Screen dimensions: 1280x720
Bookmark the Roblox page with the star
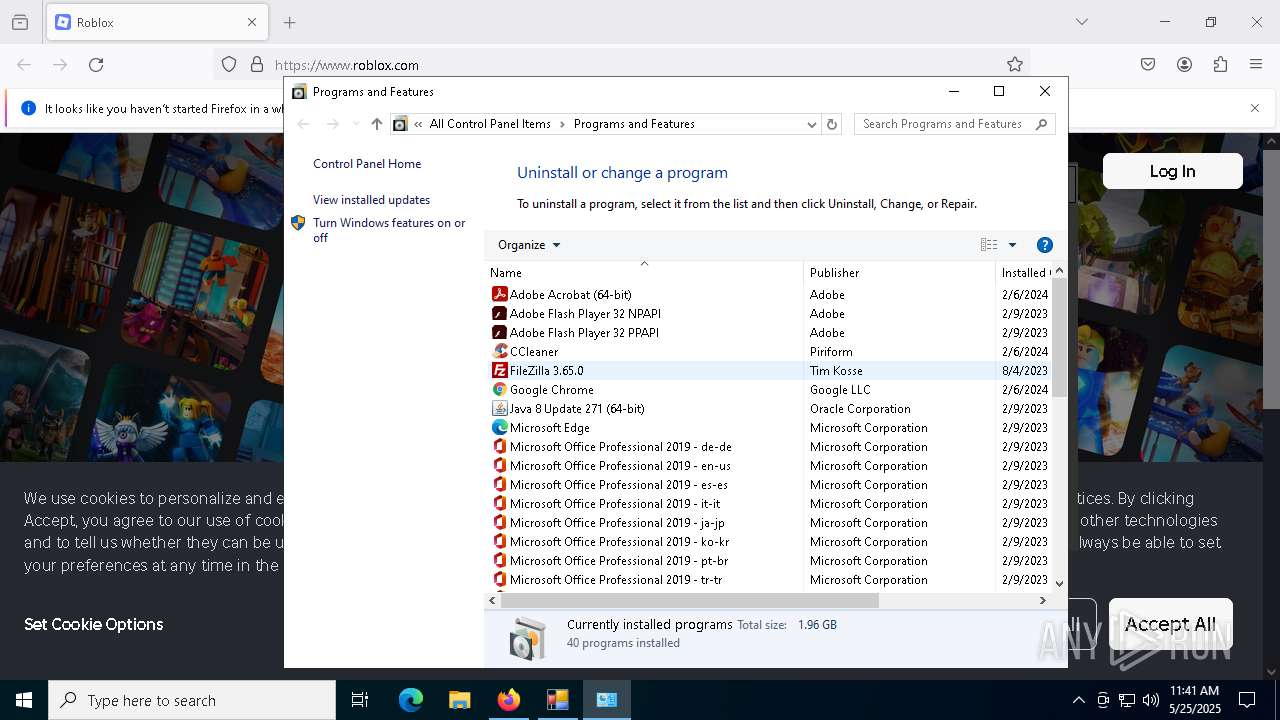[1015, 65]
